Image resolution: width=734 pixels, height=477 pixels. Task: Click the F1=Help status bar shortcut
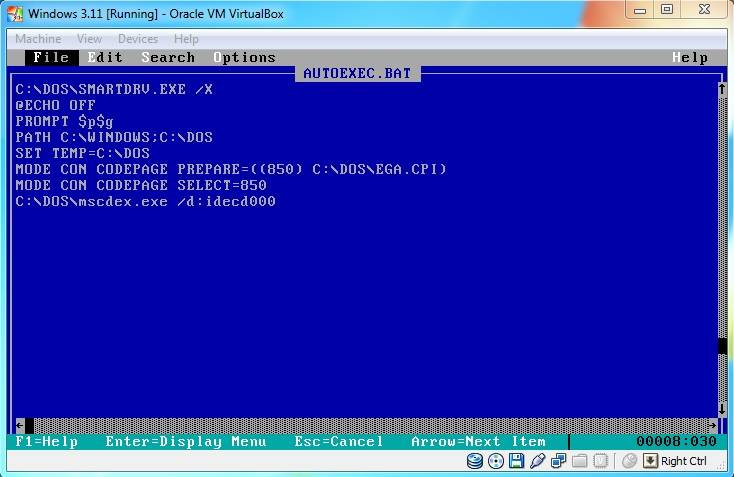(x=47, y=441)
